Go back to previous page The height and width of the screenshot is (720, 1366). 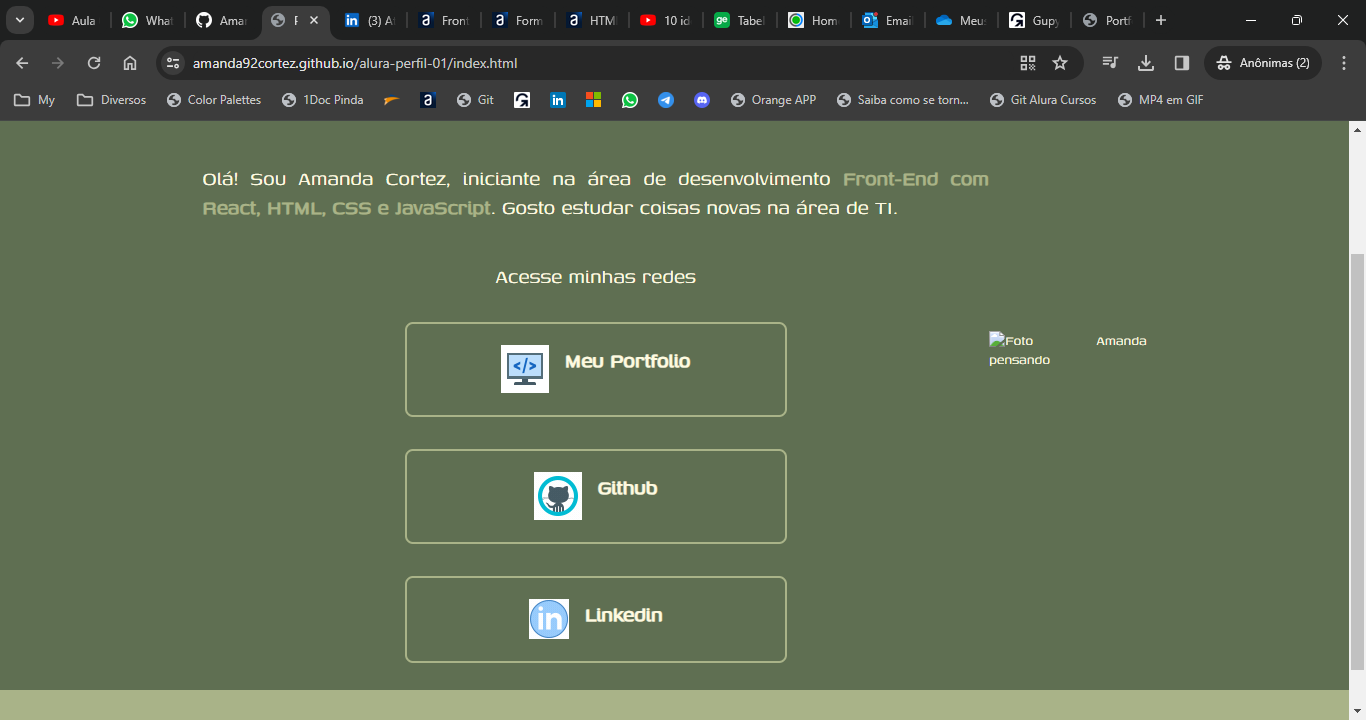22,63
